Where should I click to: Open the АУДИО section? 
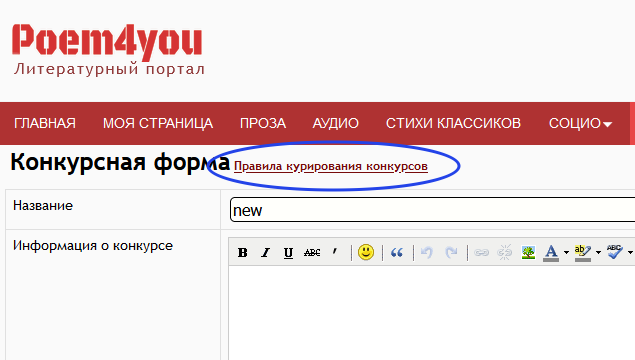(336, 123)
